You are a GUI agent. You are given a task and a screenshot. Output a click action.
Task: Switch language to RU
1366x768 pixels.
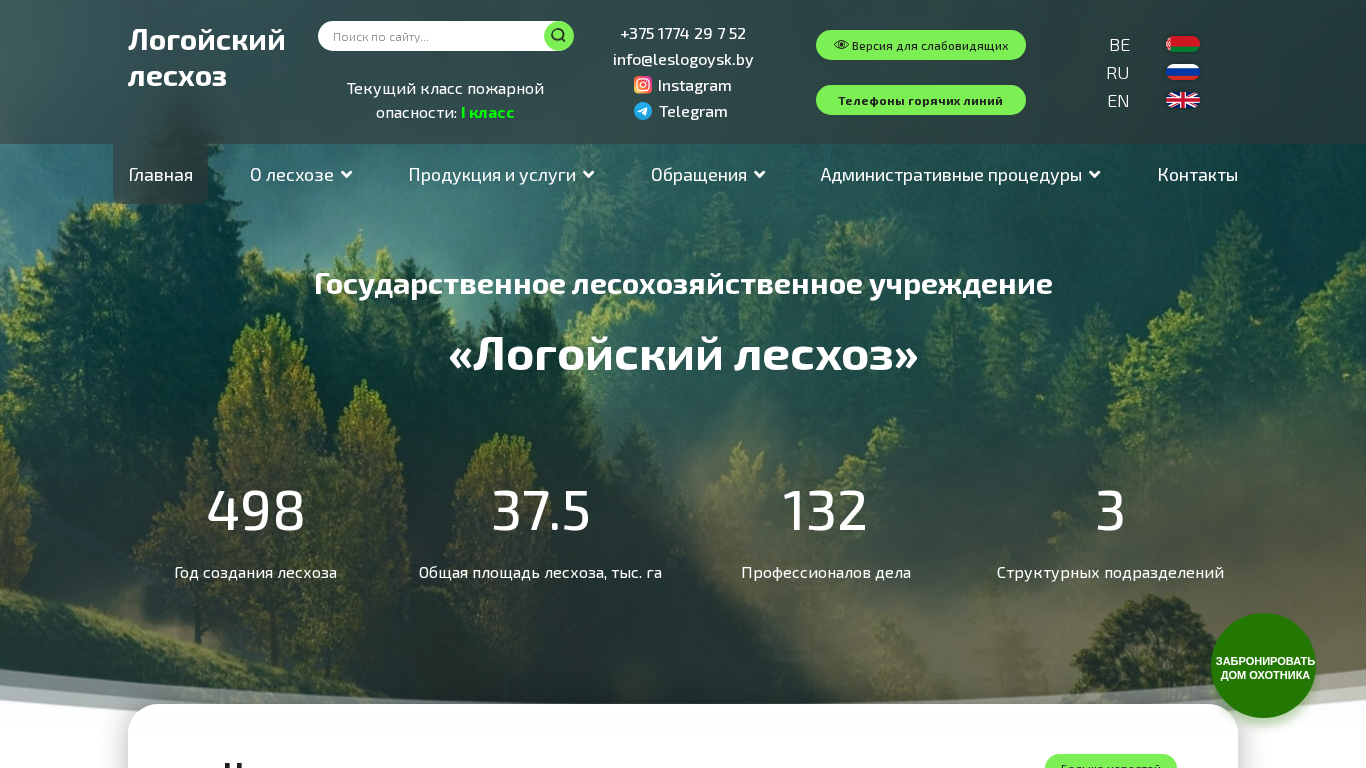[x=1118, y=73]
